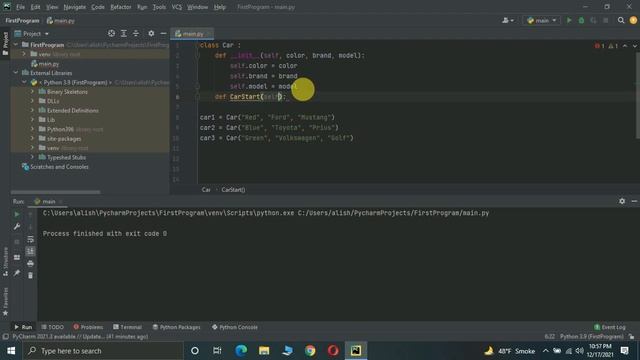Open the Favorites side tool window
Screen dimensions: 640x360
pyautogui.click(x=5, y=301)
